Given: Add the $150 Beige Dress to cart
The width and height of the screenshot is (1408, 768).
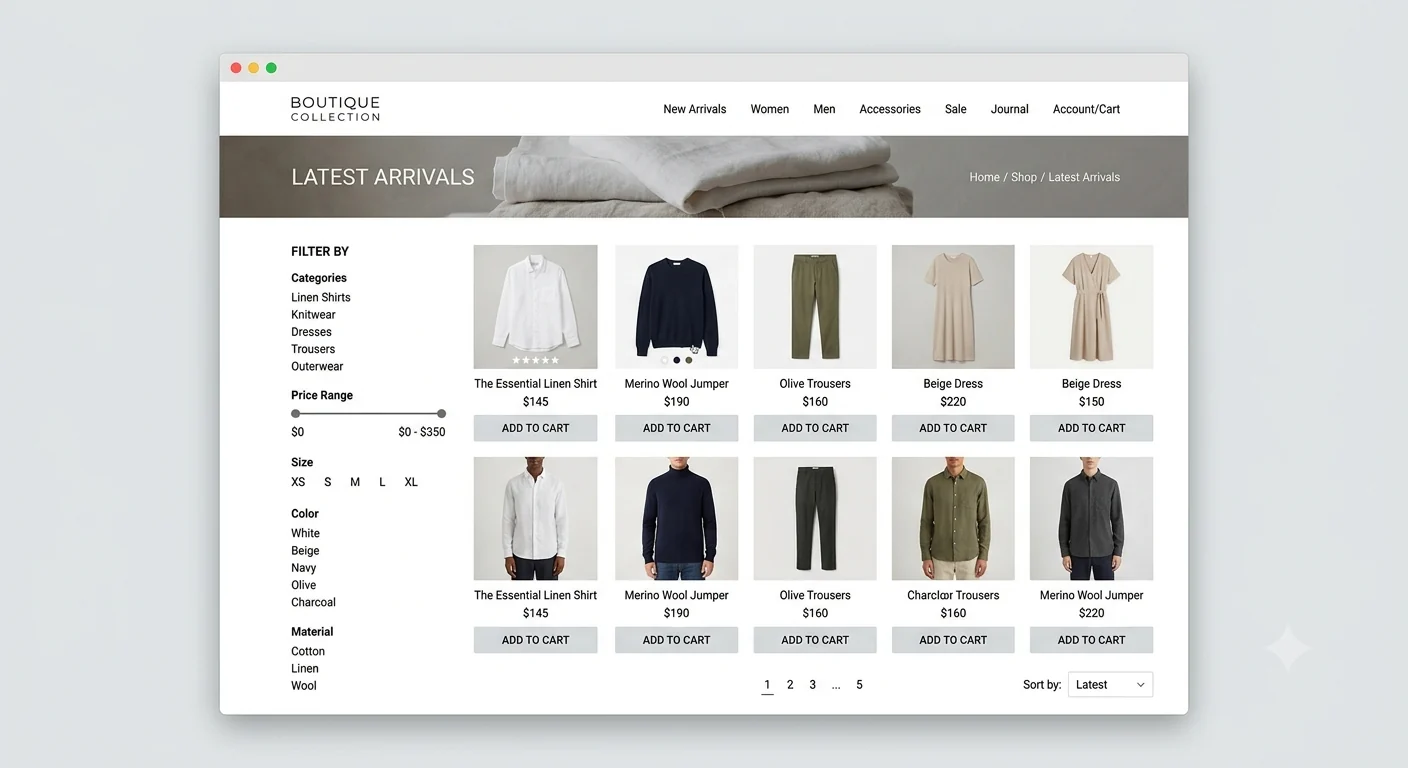Looking at the screenshot, I should click(x=1091, y=428).
